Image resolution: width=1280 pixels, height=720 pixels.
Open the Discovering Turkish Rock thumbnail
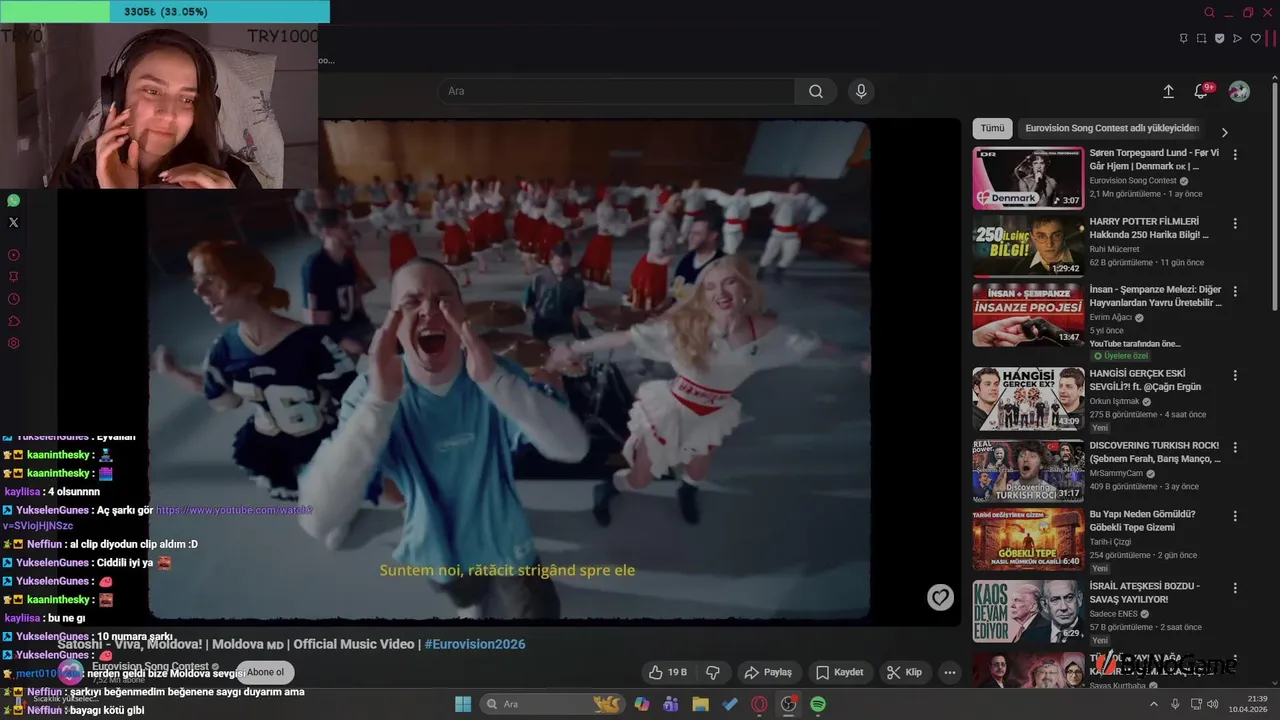(1028, 470)
